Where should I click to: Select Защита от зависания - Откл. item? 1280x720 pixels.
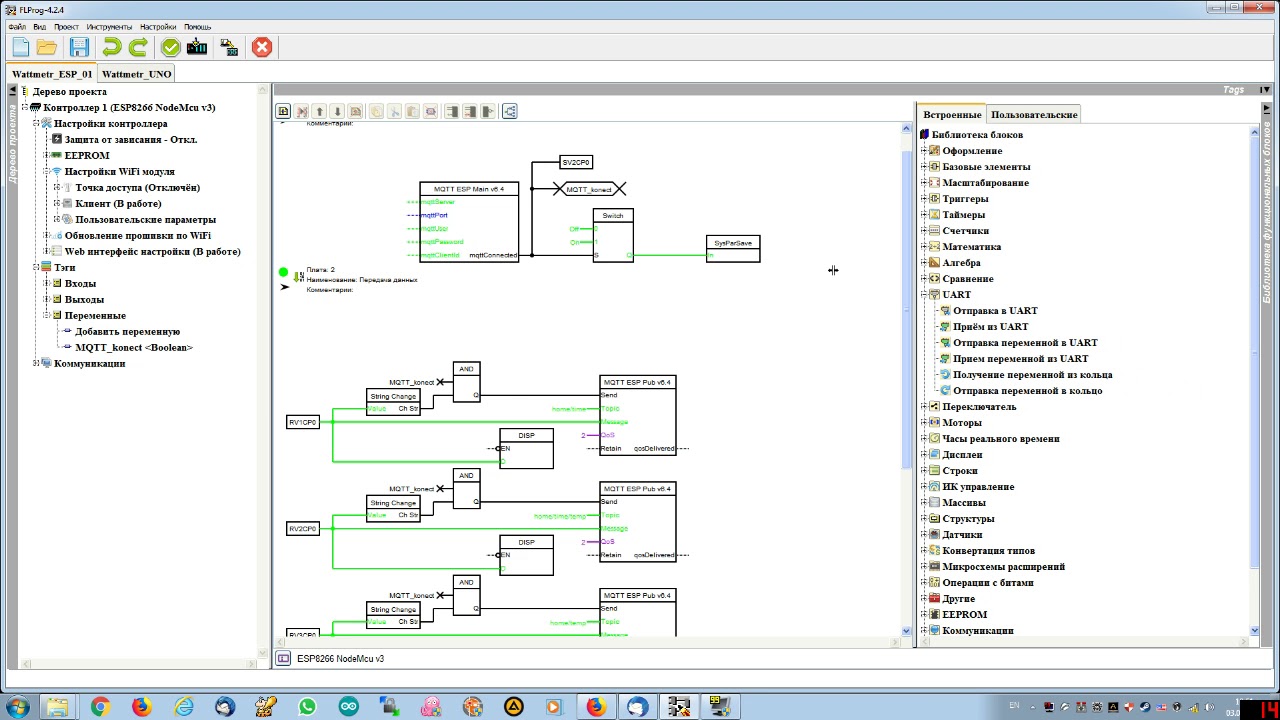(x=131, y=140)
